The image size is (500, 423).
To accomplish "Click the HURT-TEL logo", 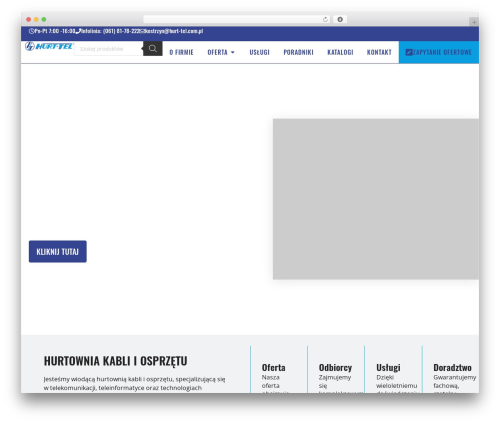I will point(49,46).
